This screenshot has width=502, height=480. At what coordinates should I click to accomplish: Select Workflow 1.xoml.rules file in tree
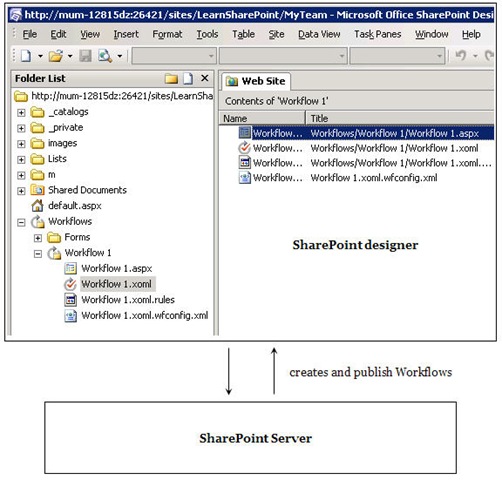coord(128,300)
